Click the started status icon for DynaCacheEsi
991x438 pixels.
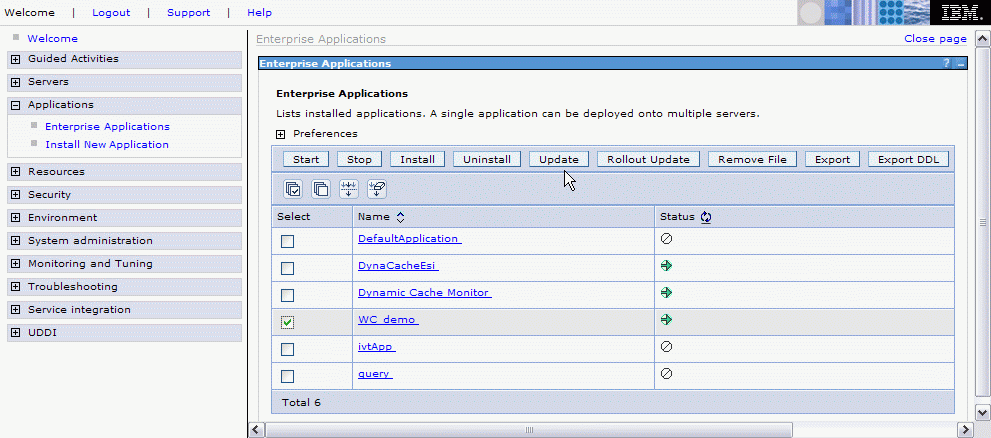point(666,266)
